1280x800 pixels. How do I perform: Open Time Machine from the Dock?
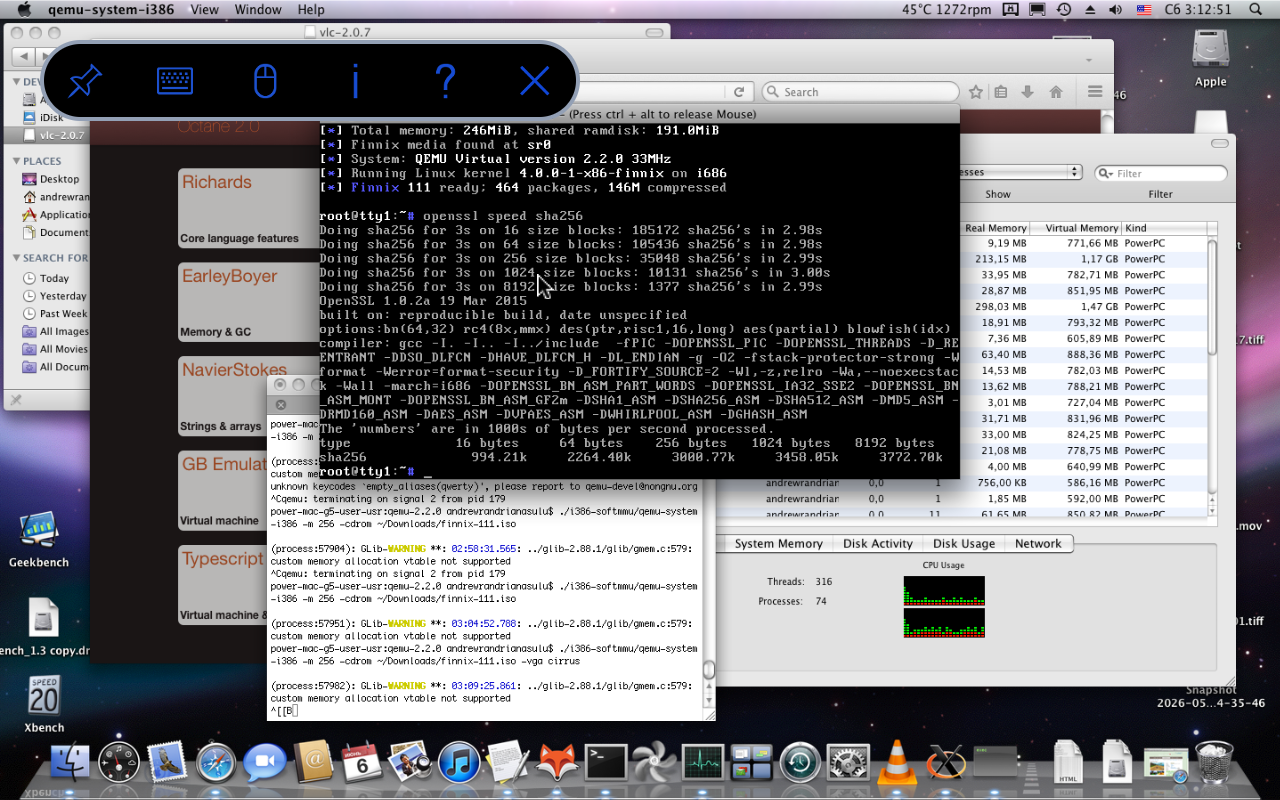pyautogui.click(x=800, y=764)
